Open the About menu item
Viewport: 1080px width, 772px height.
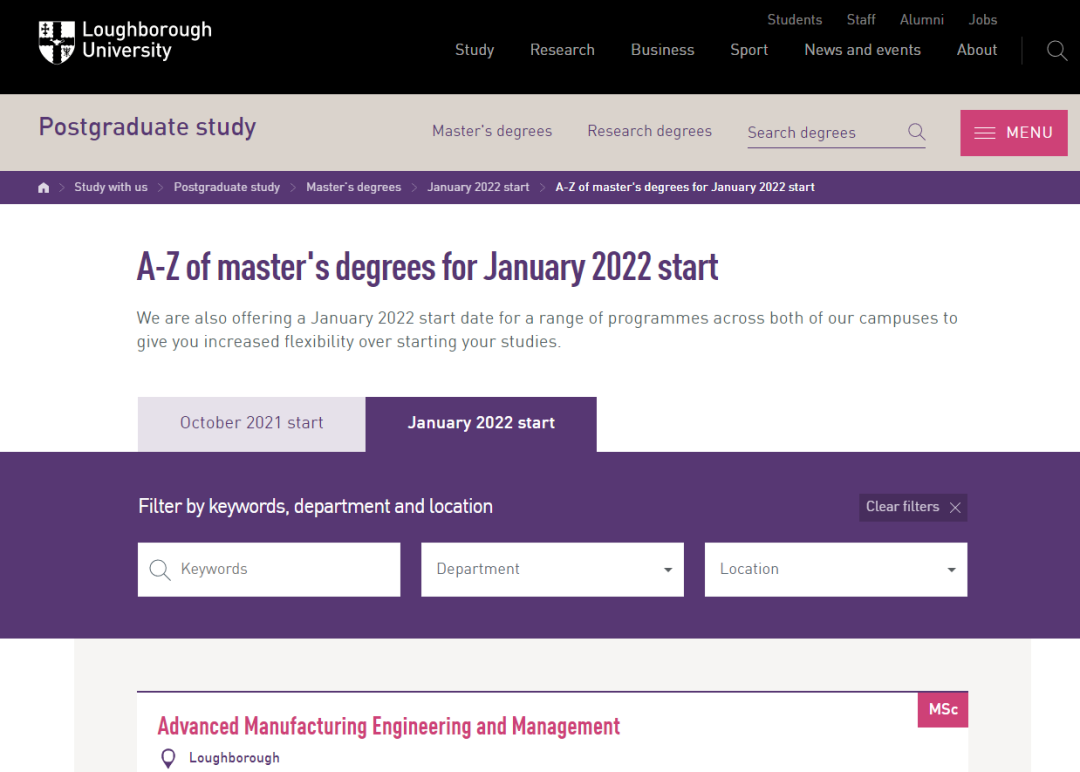[x=977, y=50]
